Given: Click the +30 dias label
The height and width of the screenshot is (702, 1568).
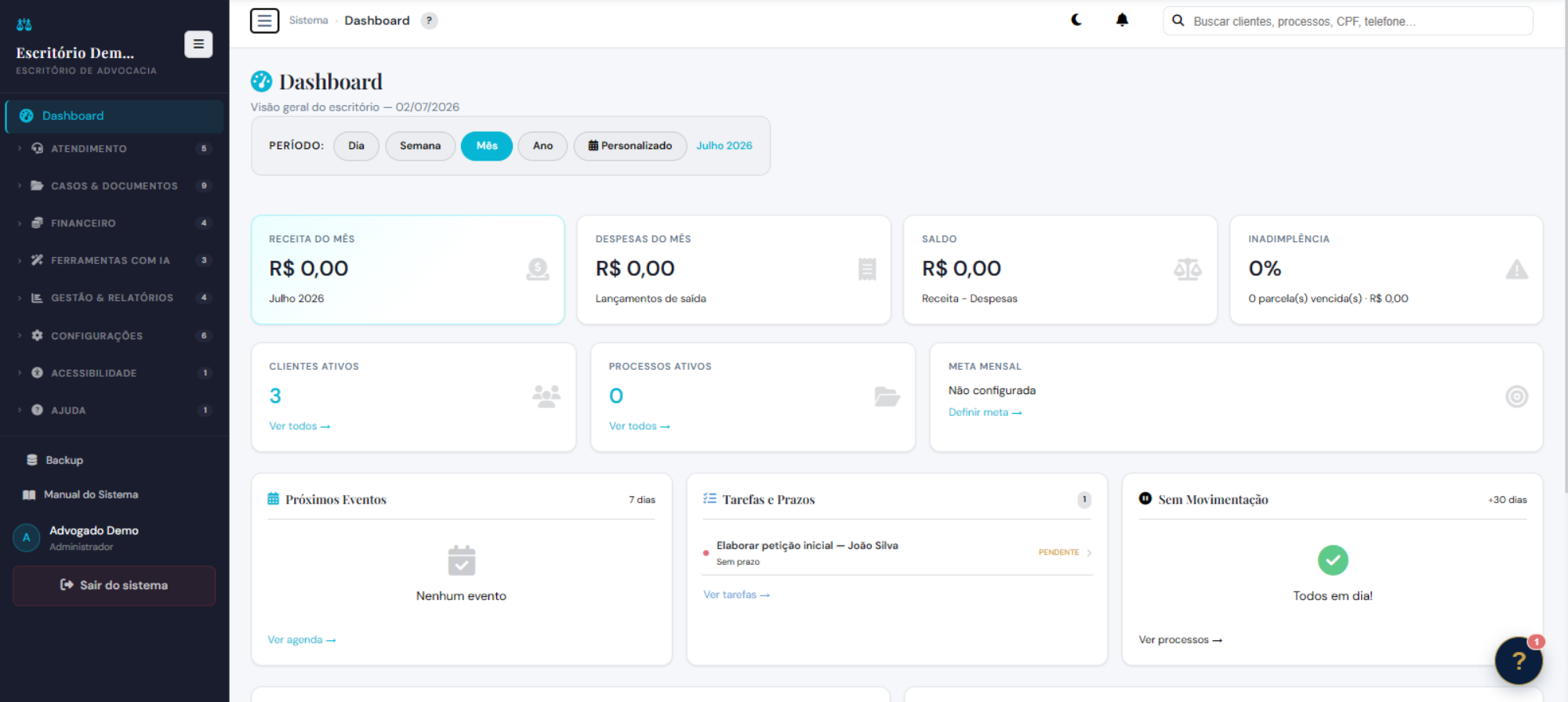Looking at the screenshot, I should click(x=1508, y=500).
